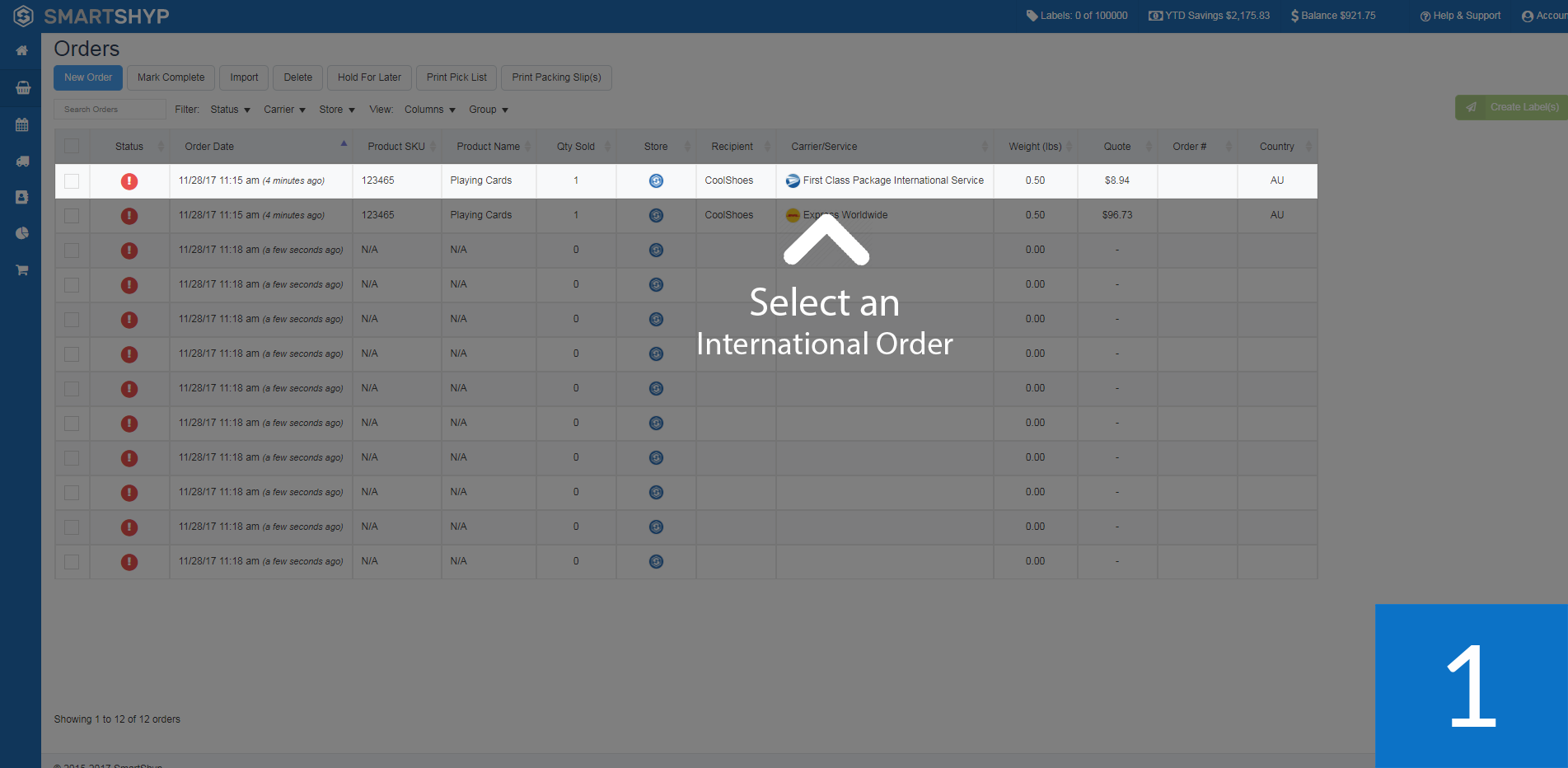Open the calendar sidebar icon
Screen dimensions: 1568x768
point(22,125)
